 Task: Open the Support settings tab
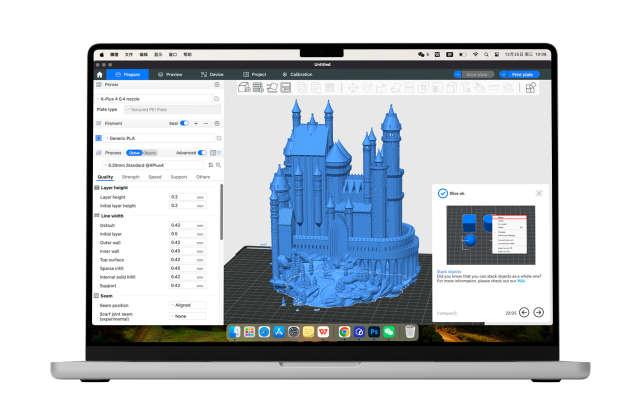tap(179, 177)
